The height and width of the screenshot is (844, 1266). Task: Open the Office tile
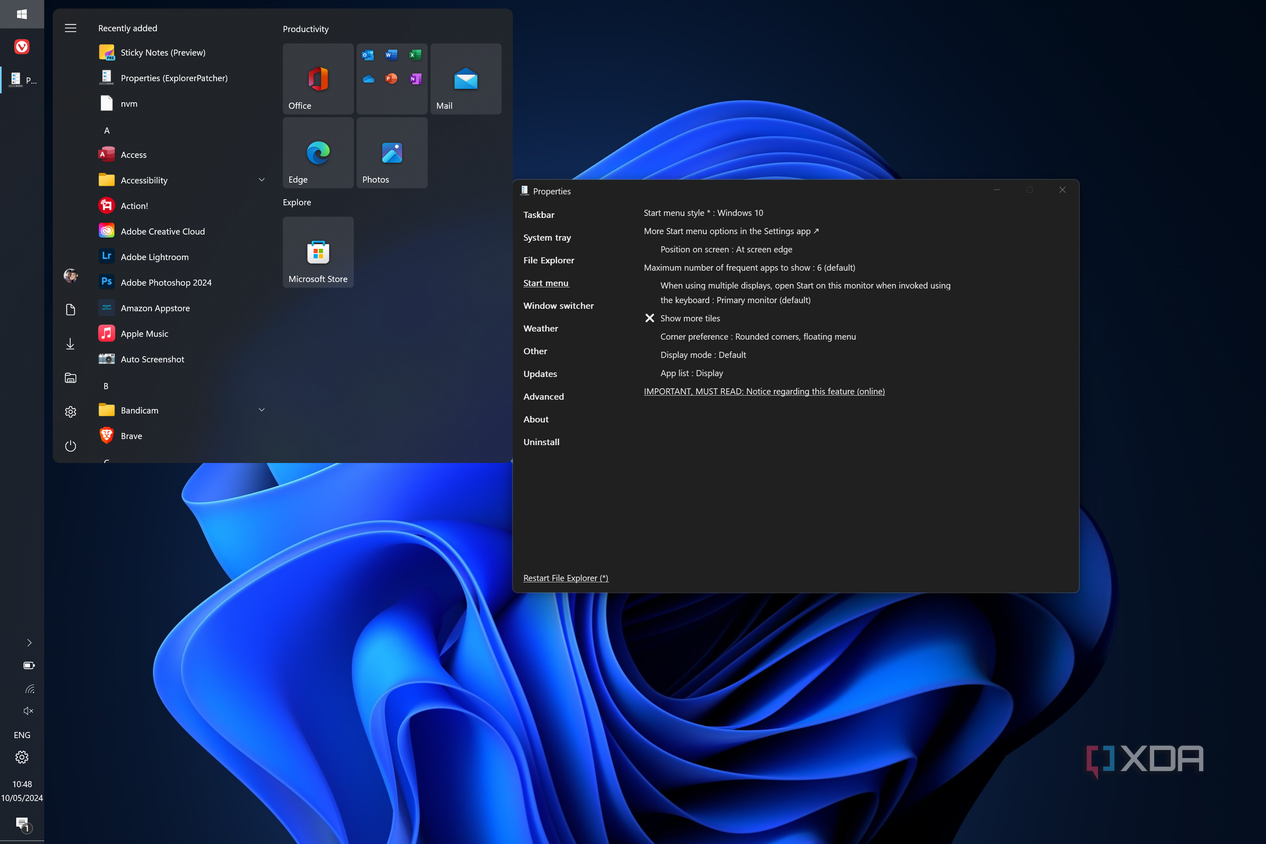pos(318,79)
